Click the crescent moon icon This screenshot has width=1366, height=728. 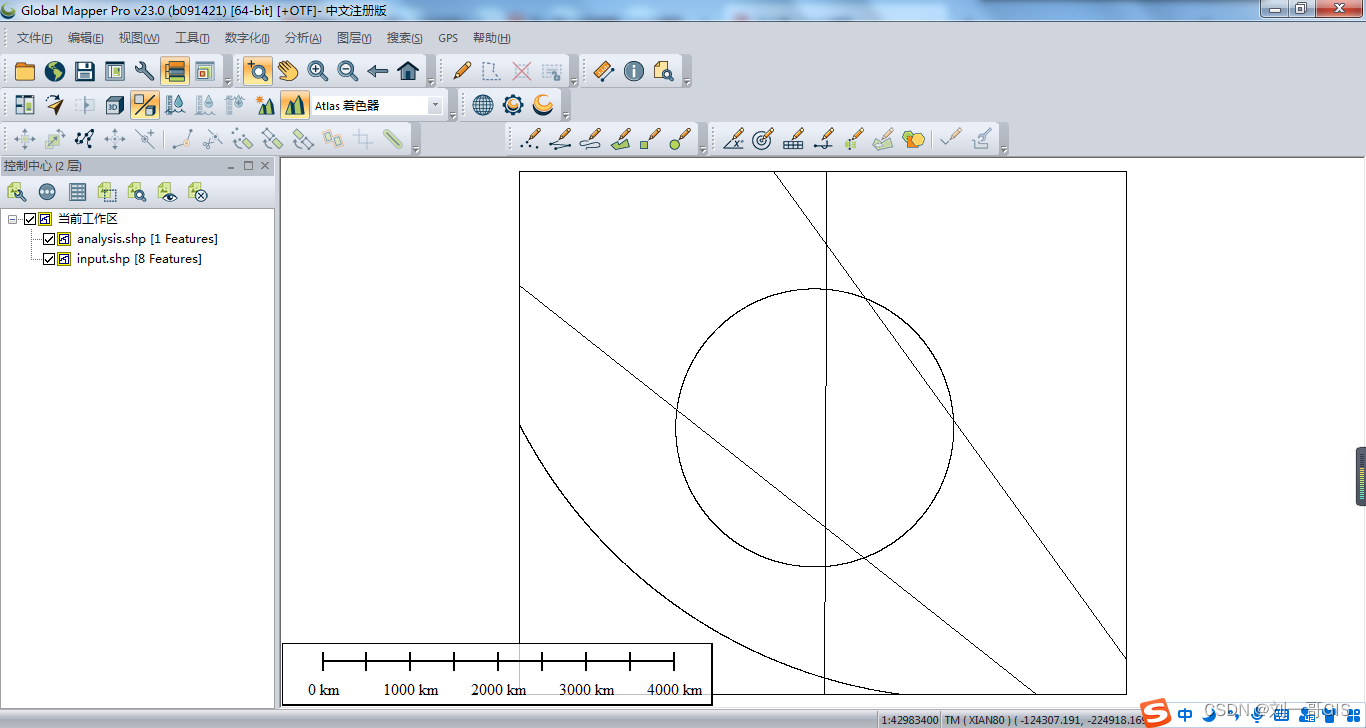[x=543, y=104]
